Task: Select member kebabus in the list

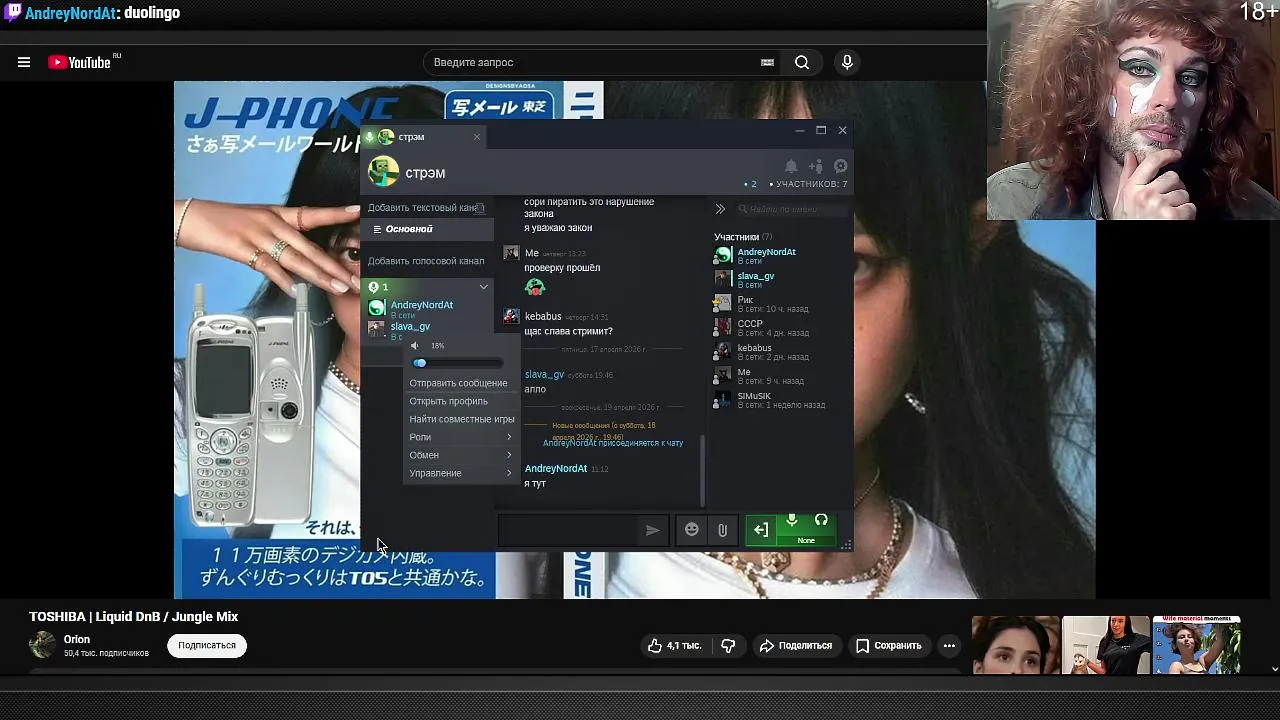Action: click(x=754, y=348)
